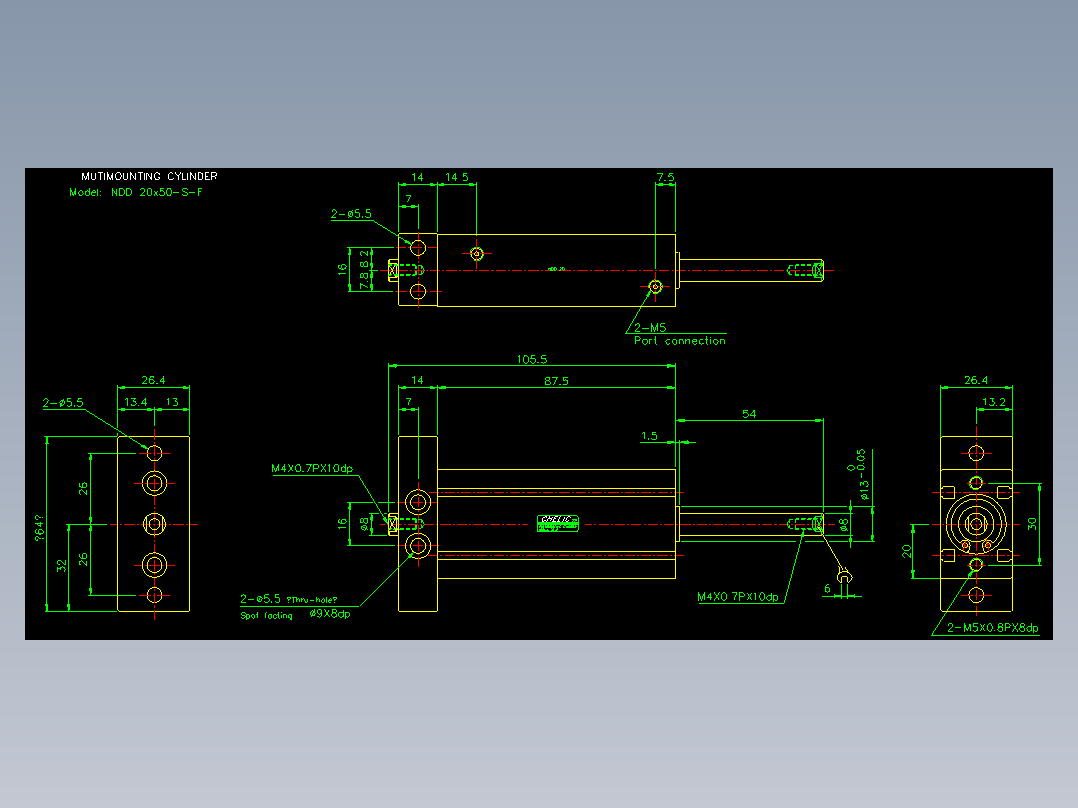Select the "1.5" dimension near the rod
This screenshot has width=1078, height=808.
click(649, 436)
